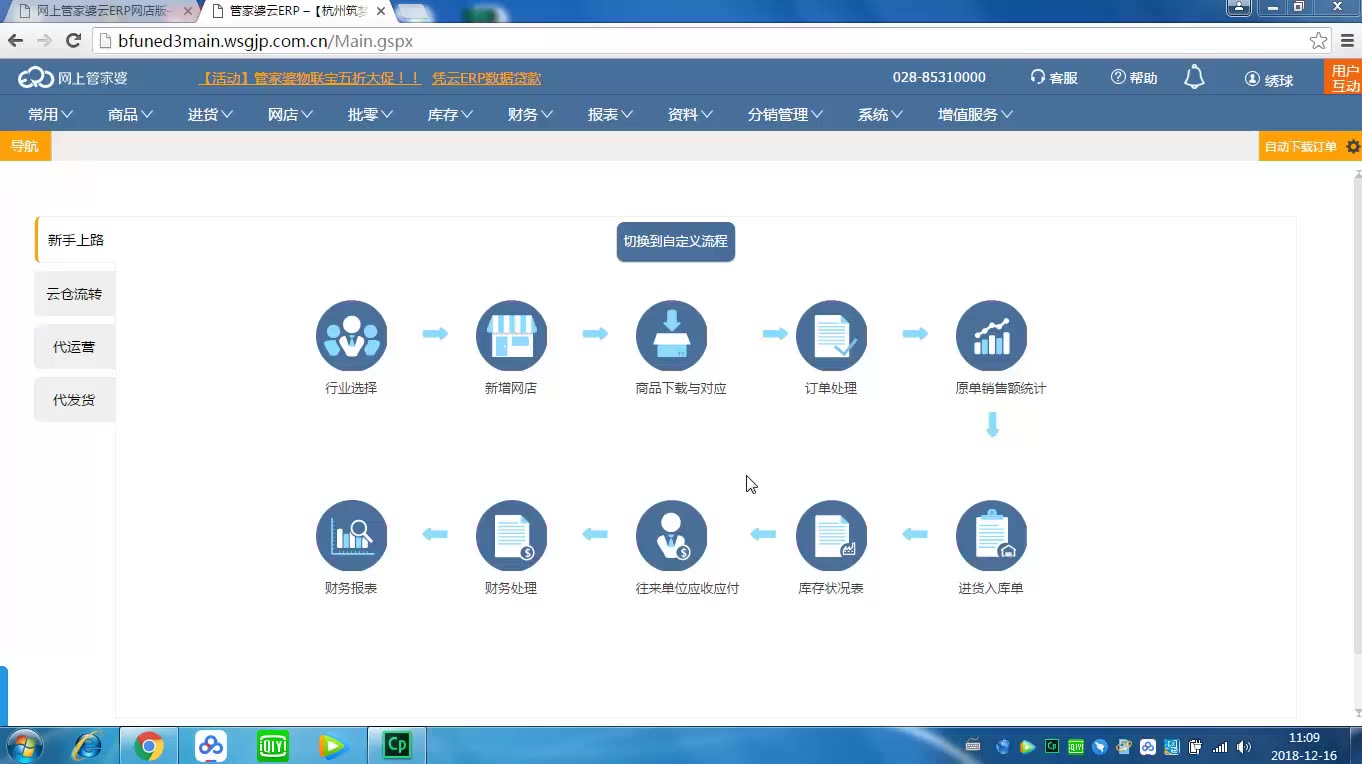Click network signal icon in system tray
Viewport: 1362px width, 764px height.
[x=1220, y=747]
